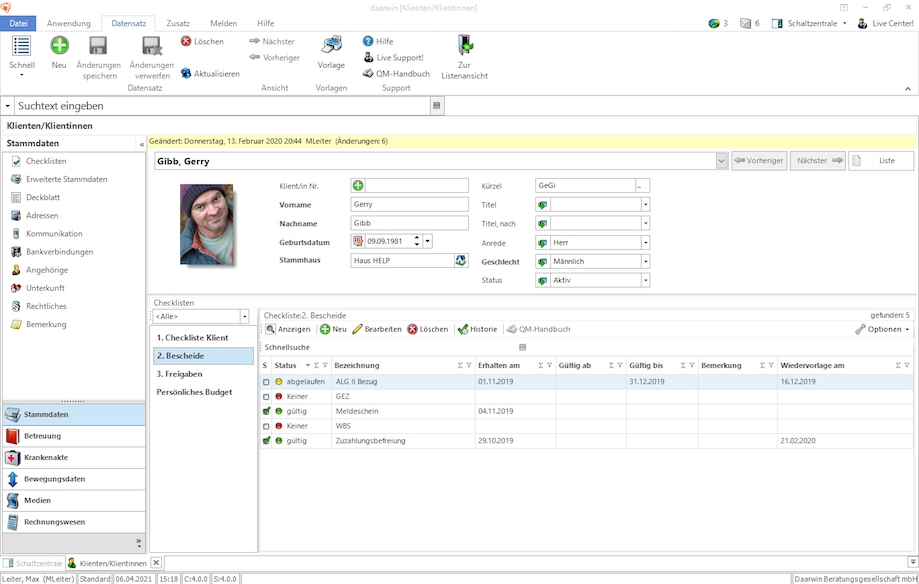Image resolution: width=919 pixels, height=584 pixels.
Task: Expand the Geschlecht dropdown
Action: click(645, 261)
